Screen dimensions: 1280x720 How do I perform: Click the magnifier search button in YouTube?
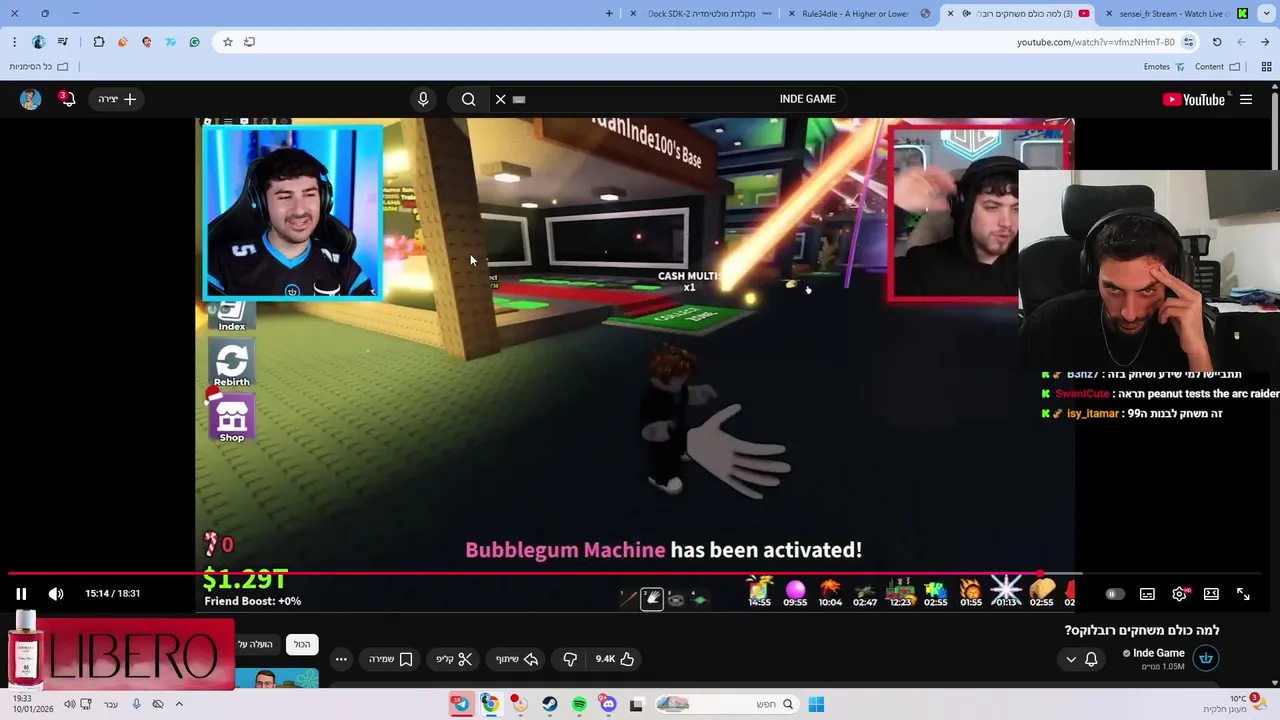point(468,99)
